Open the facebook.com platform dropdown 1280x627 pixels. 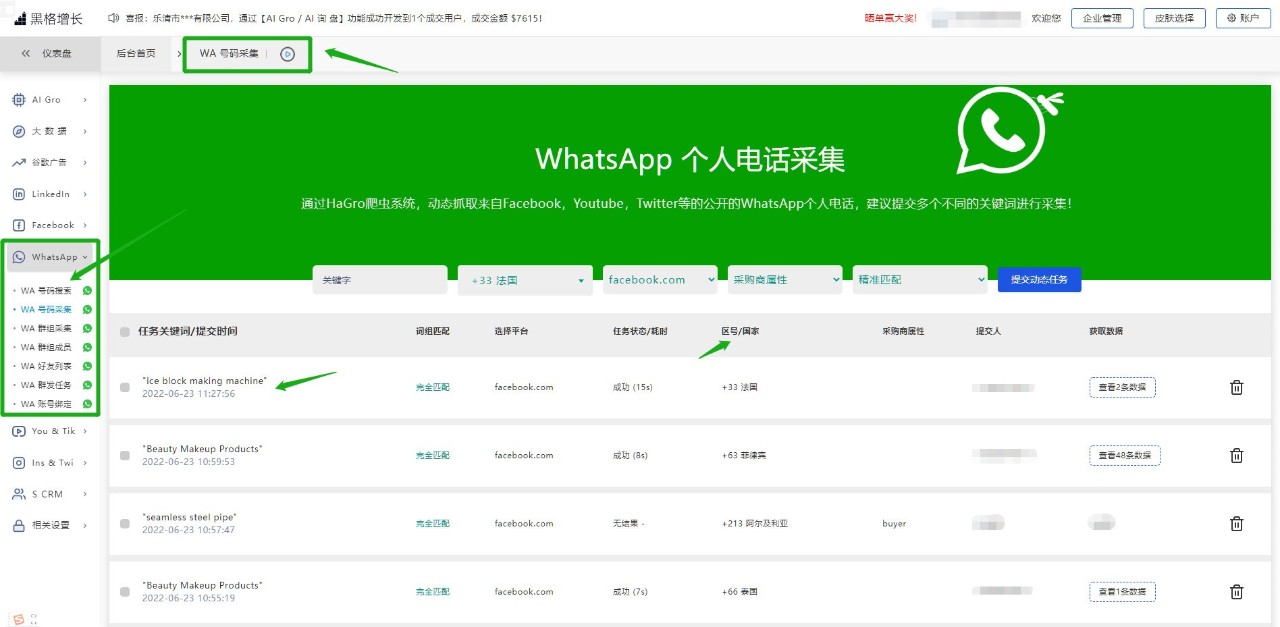(660, 280)
